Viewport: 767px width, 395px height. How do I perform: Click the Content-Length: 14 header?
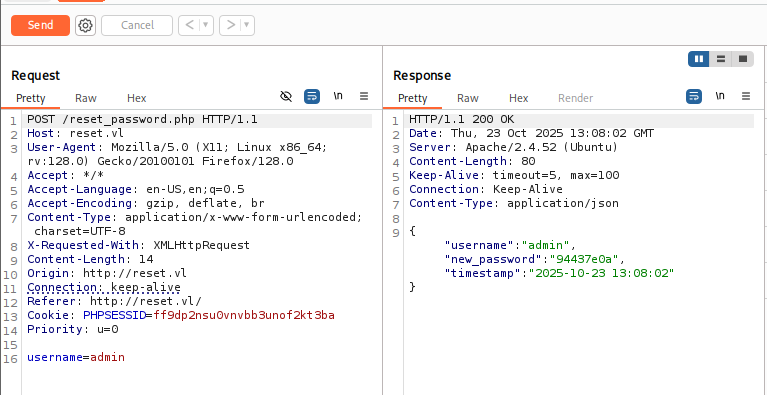tap(90, 259)
